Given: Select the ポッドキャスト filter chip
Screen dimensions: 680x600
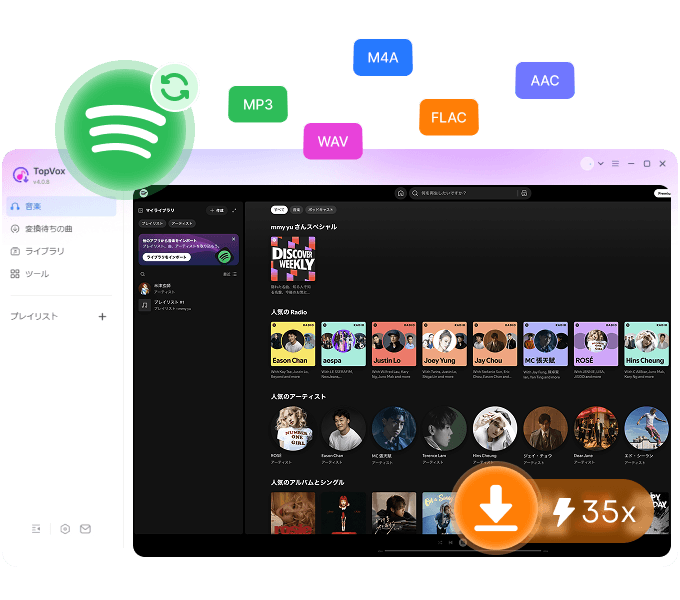Looking at the screenshot, I should point(321,210).
